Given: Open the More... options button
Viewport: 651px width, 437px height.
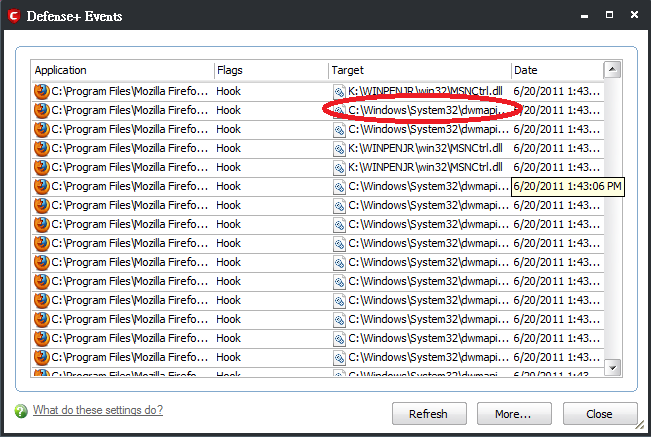Looking at the screenshot, I should 514,414.
